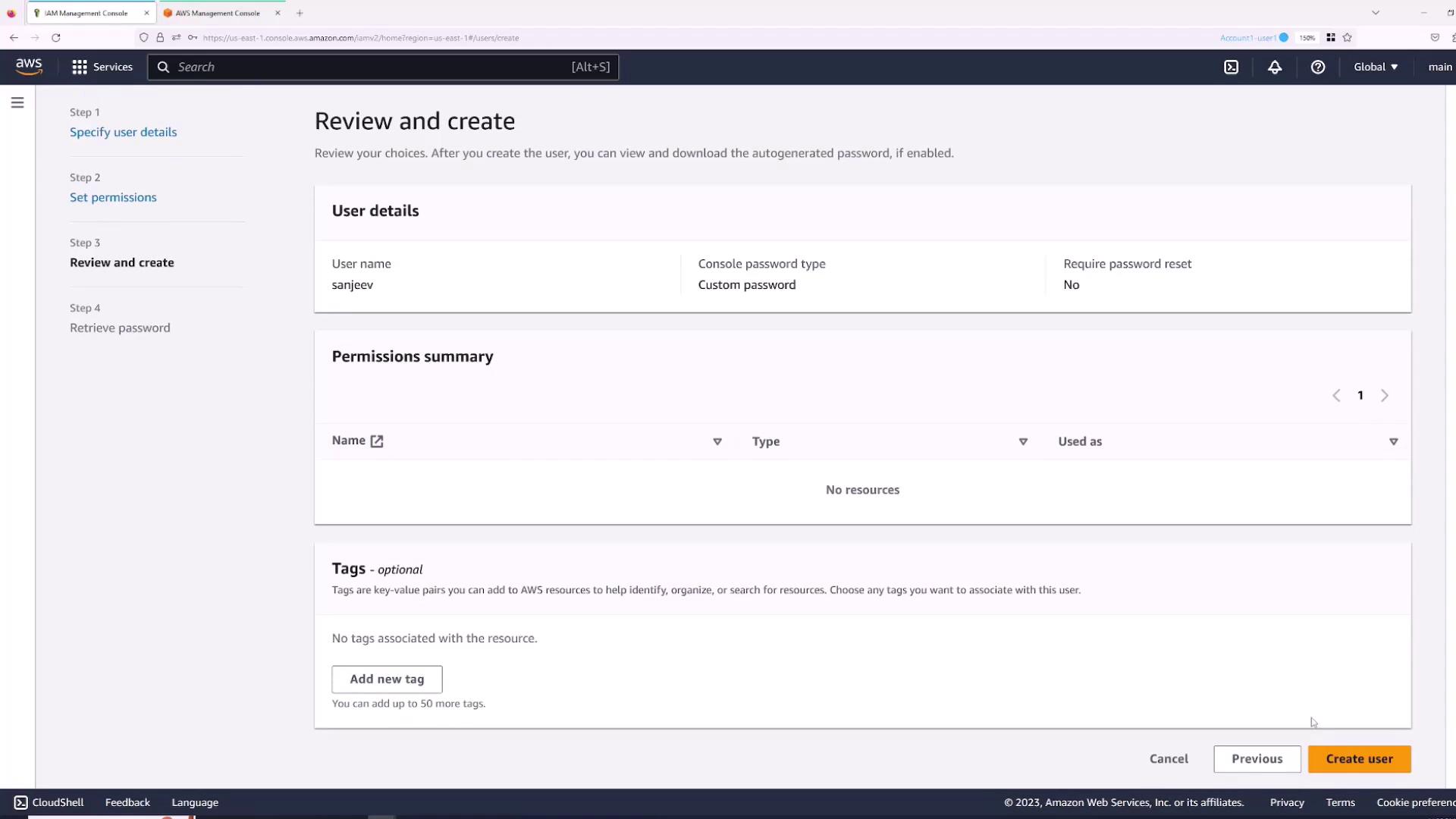
Task: Sort by the Name column arrow
Action: [x=717, y=441]
